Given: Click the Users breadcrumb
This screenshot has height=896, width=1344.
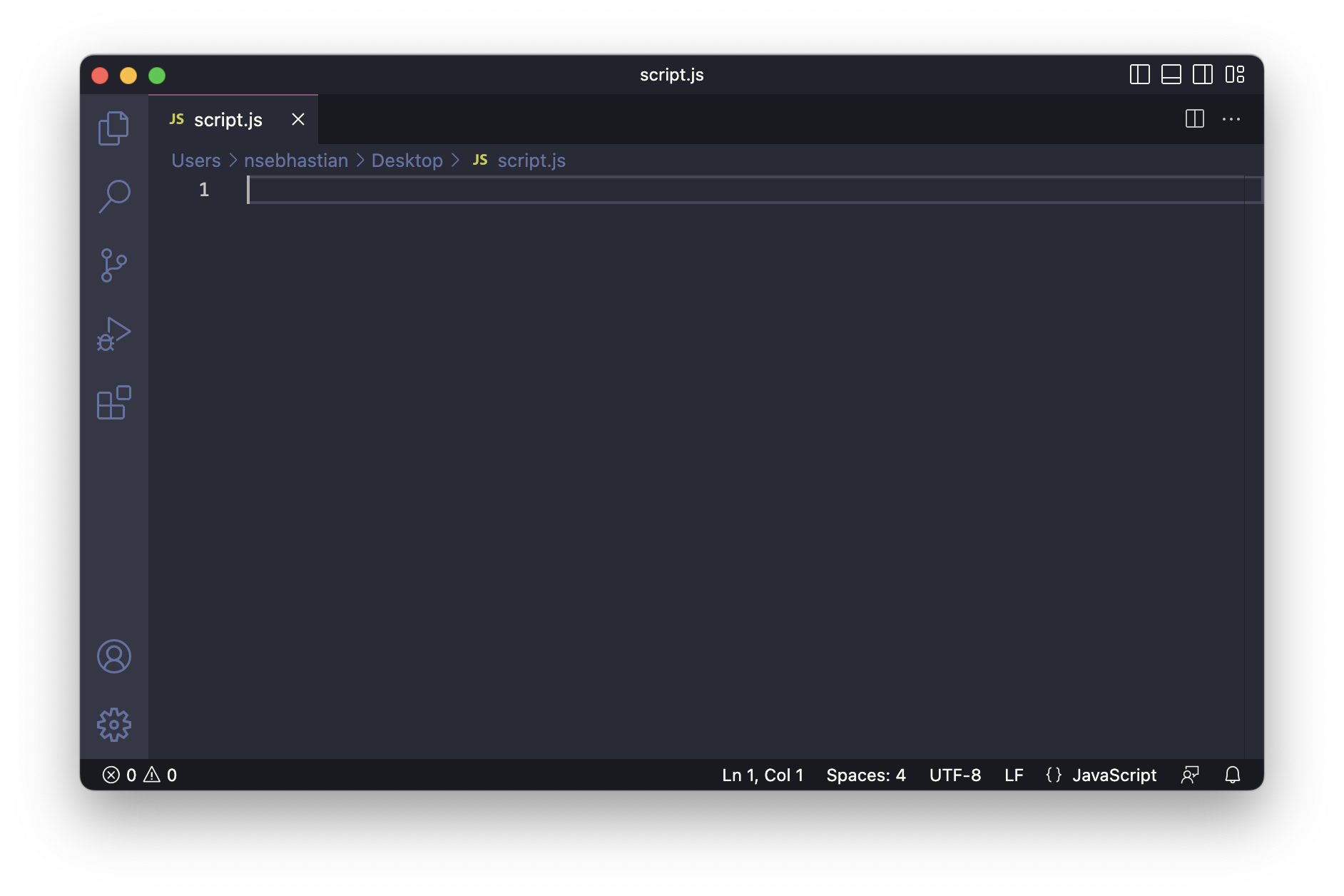Looking at the screenshot, I should (196, 161).
